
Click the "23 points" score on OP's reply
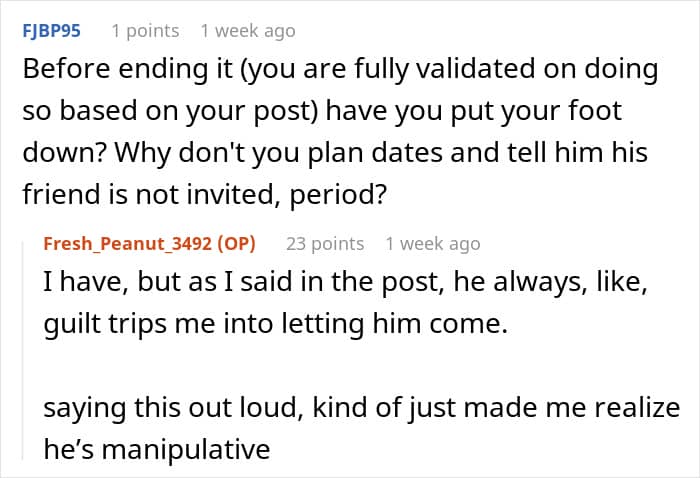tap(325, 244)
